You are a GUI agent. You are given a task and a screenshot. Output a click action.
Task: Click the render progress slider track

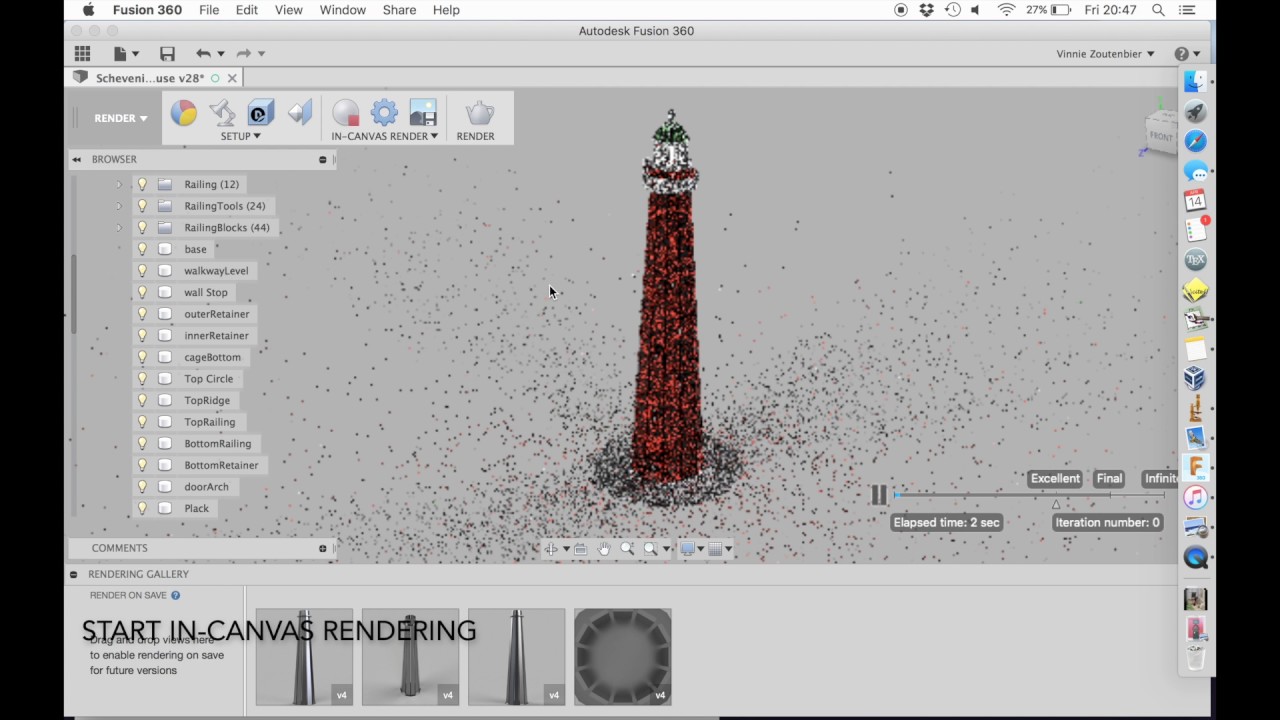(x=1030, y=495)
